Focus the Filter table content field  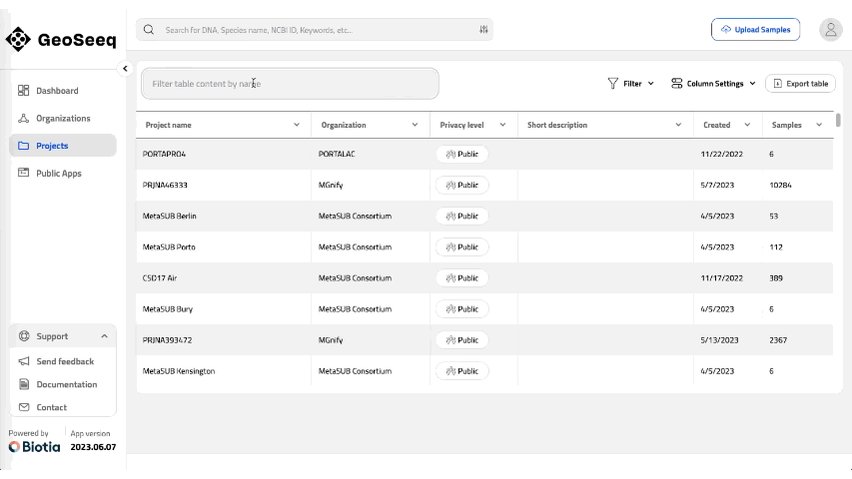[290, 84]
